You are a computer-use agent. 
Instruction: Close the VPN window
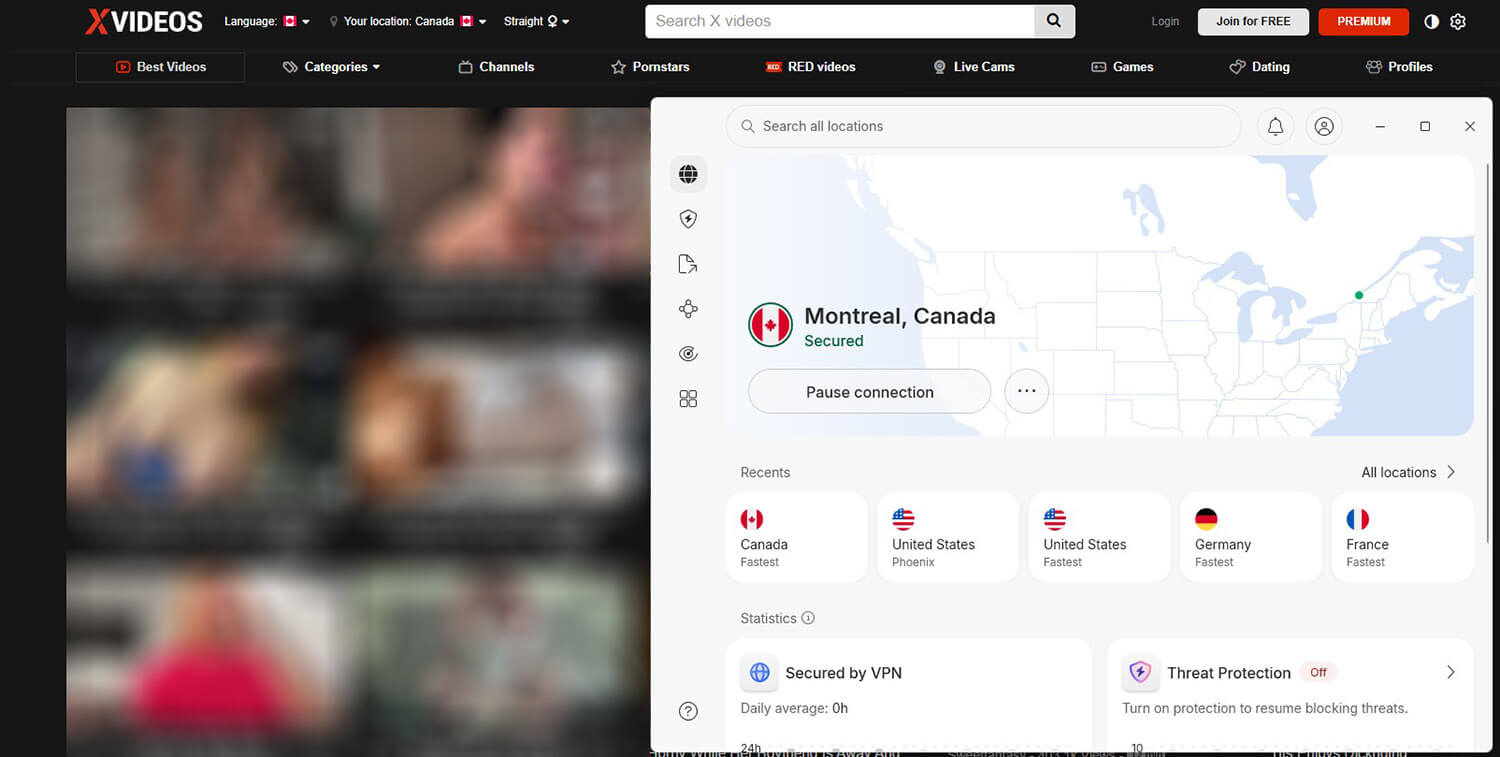pos(1470,126)
